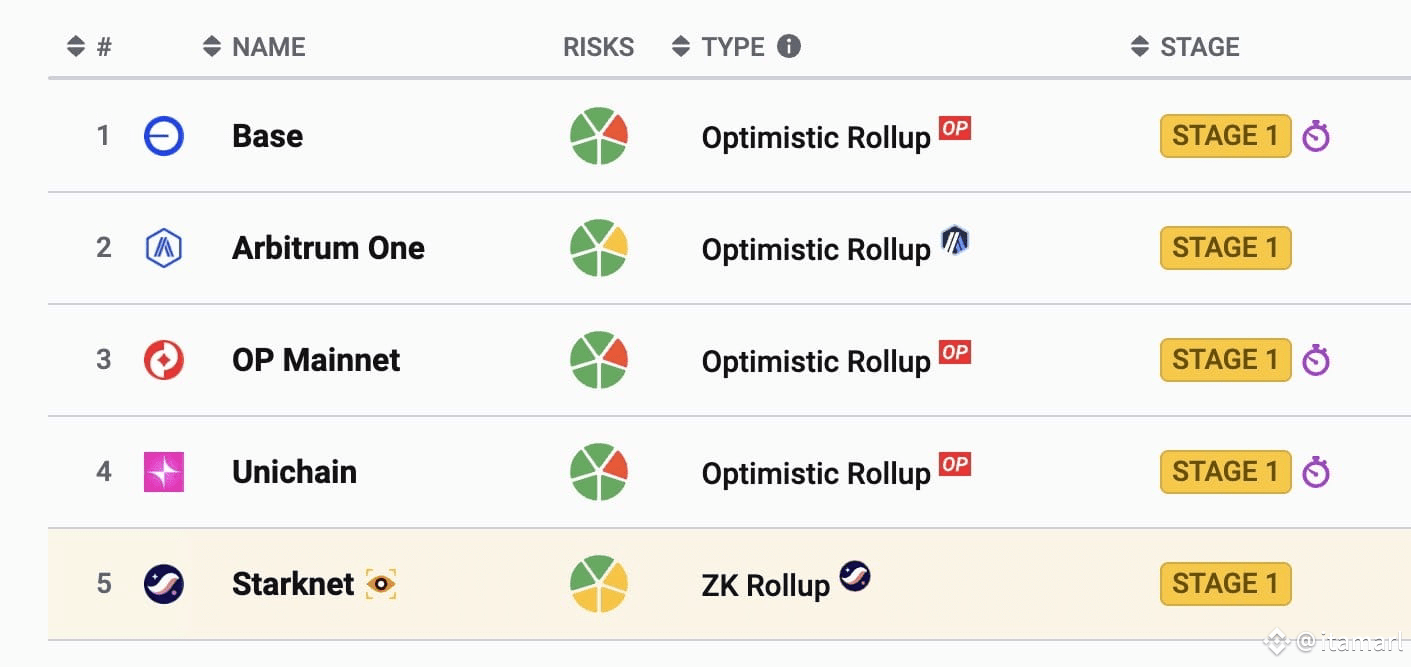Toggle the eye review icon beside Starknet
Screen dimensions: 1411x667
click(x=381, y=584)
